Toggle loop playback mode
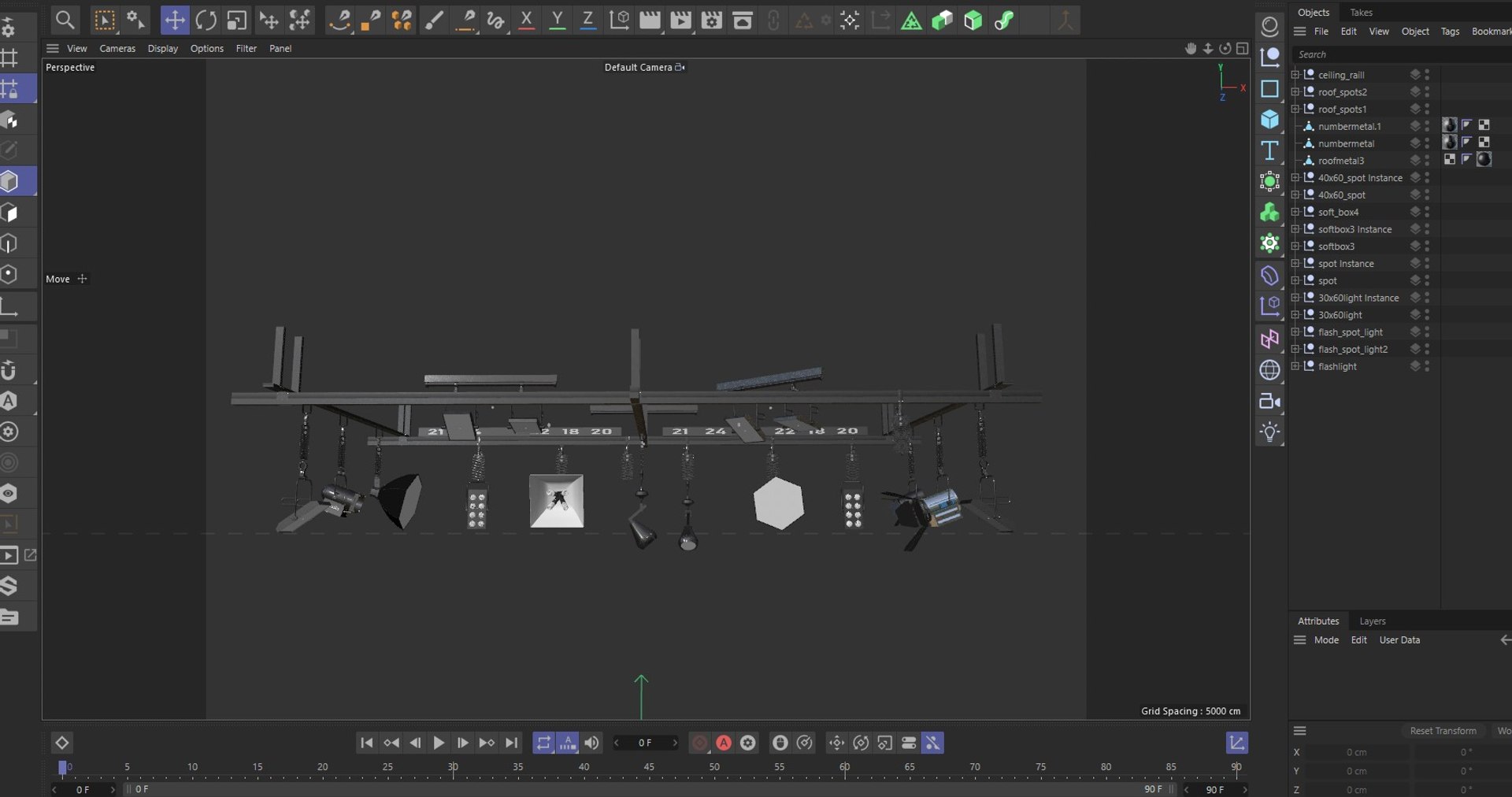The image size is (1512, 797). (x=543, y=743)
